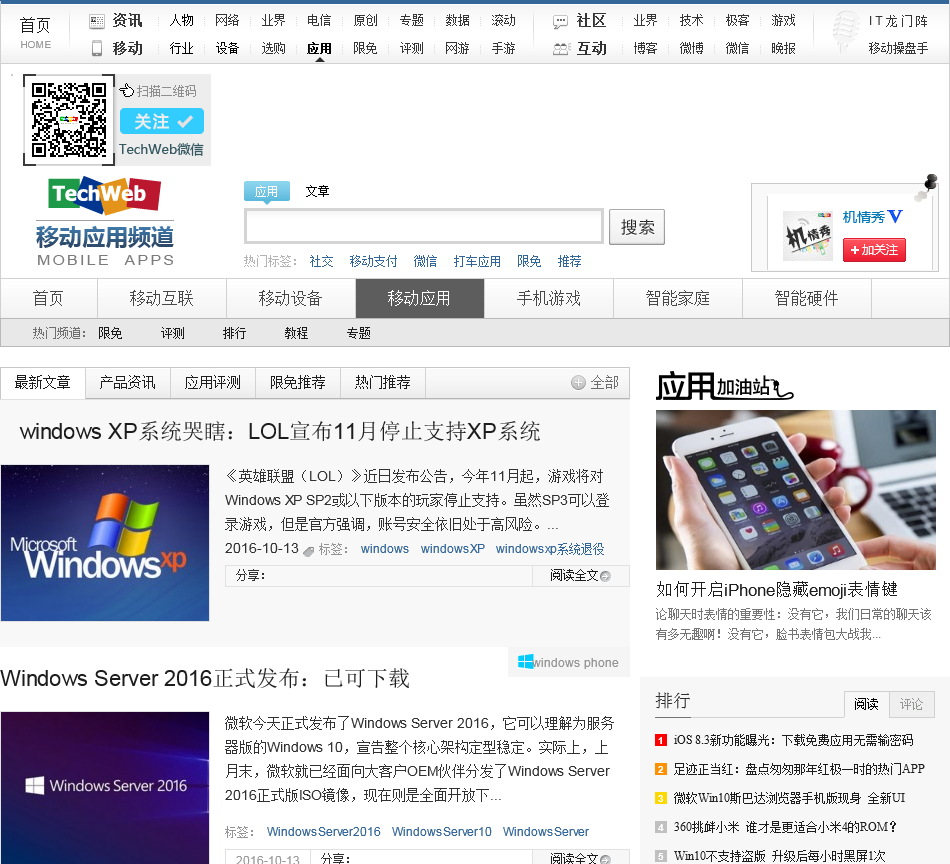Click the 关注 follow button with checkmark

tap(162, 121)
